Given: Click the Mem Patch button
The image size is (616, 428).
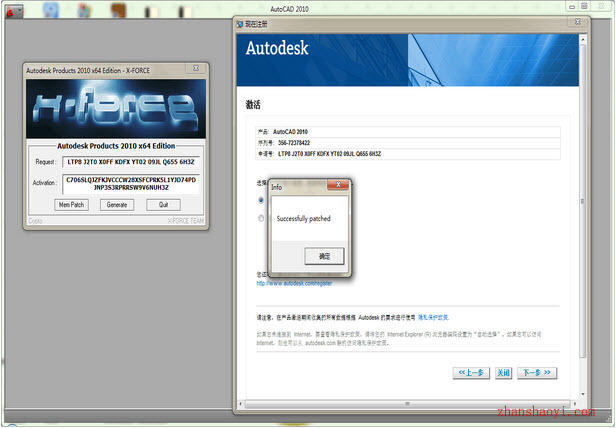Looking at the screenshot, I should (71, 204).
